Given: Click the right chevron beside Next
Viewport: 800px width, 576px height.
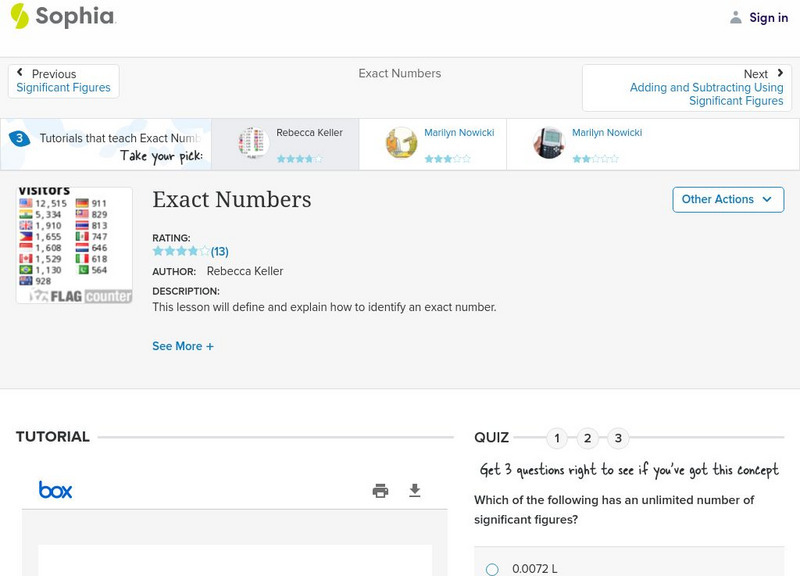Looking at the screenshot, I should click(780, 73).
